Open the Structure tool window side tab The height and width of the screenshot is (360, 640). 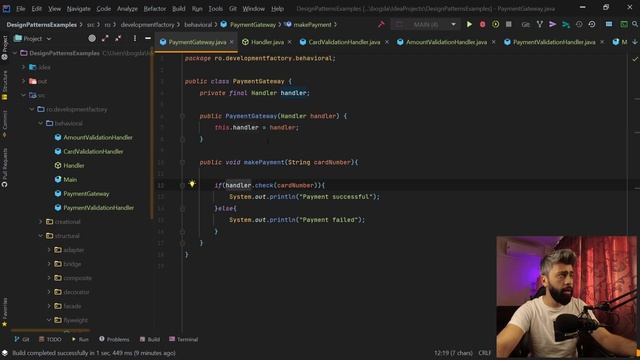(x=4, y=84)
